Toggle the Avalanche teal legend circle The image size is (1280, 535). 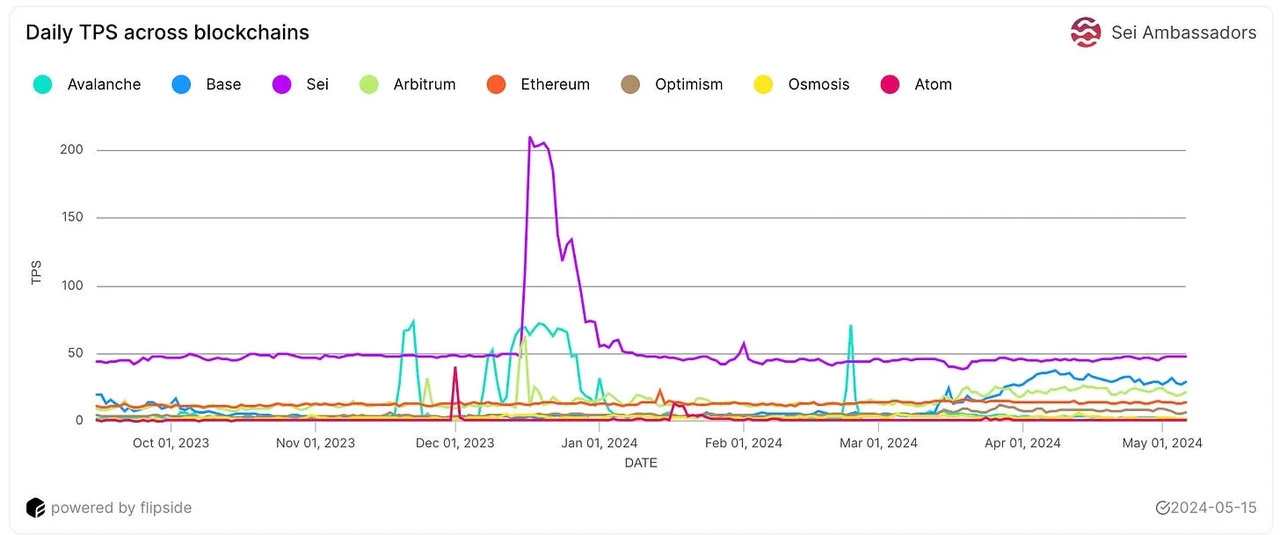42,85
